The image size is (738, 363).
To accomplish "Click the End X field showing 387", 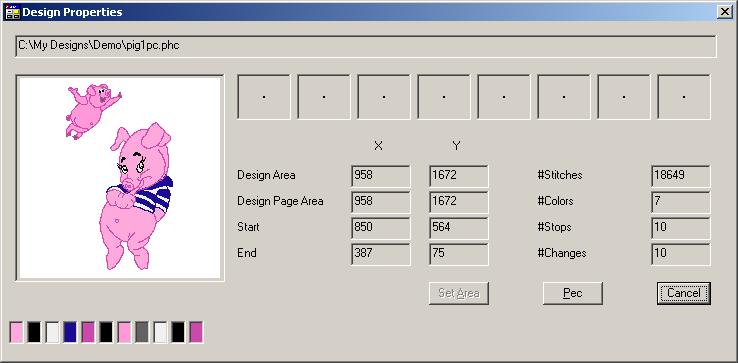I will [380, 254].
